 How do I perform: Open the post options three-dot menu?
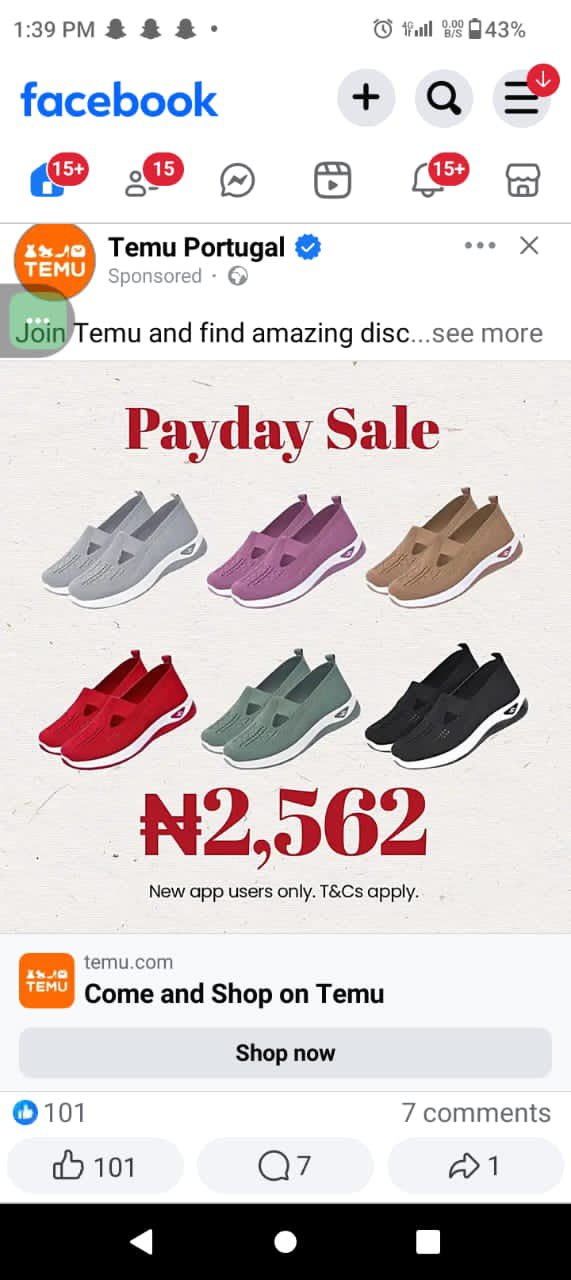[x=480, y=246]
